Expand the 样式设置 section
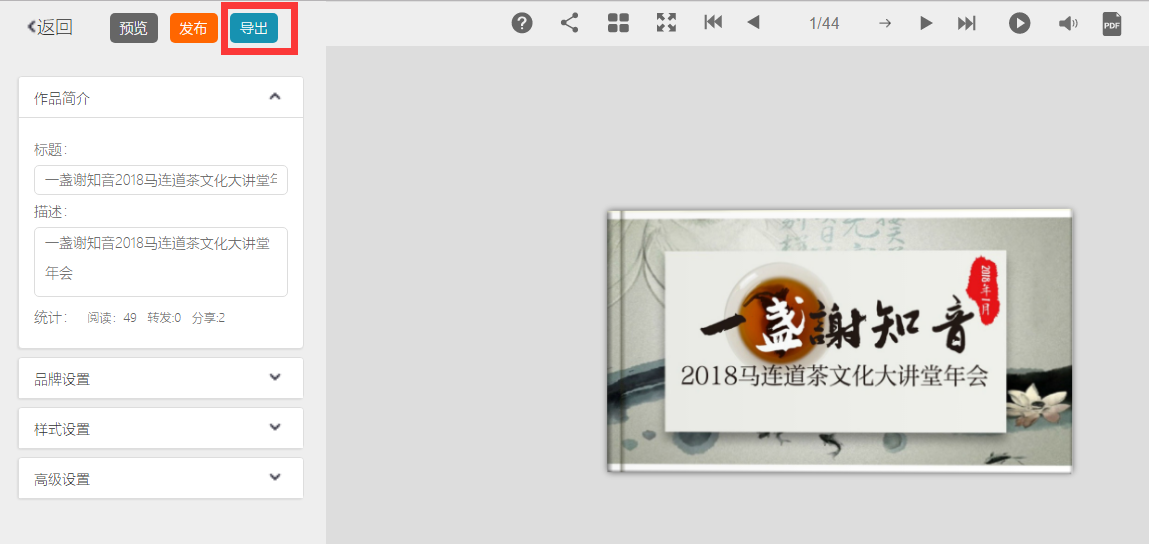The height and width of the screenshot is (544, 1149). click(160, 428)
